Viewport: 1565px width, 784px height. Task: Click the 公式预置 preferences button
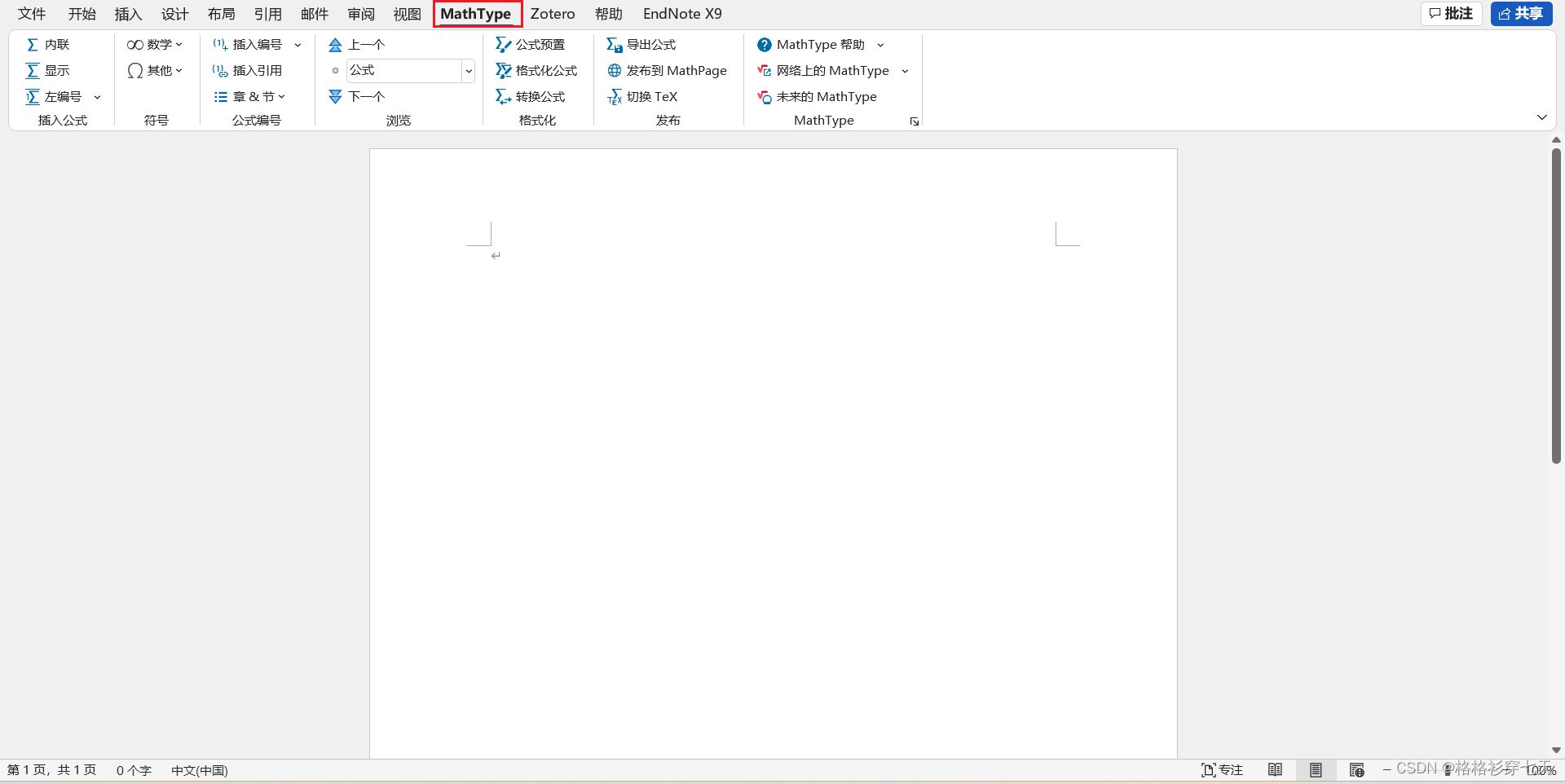(x=530, y=45)
